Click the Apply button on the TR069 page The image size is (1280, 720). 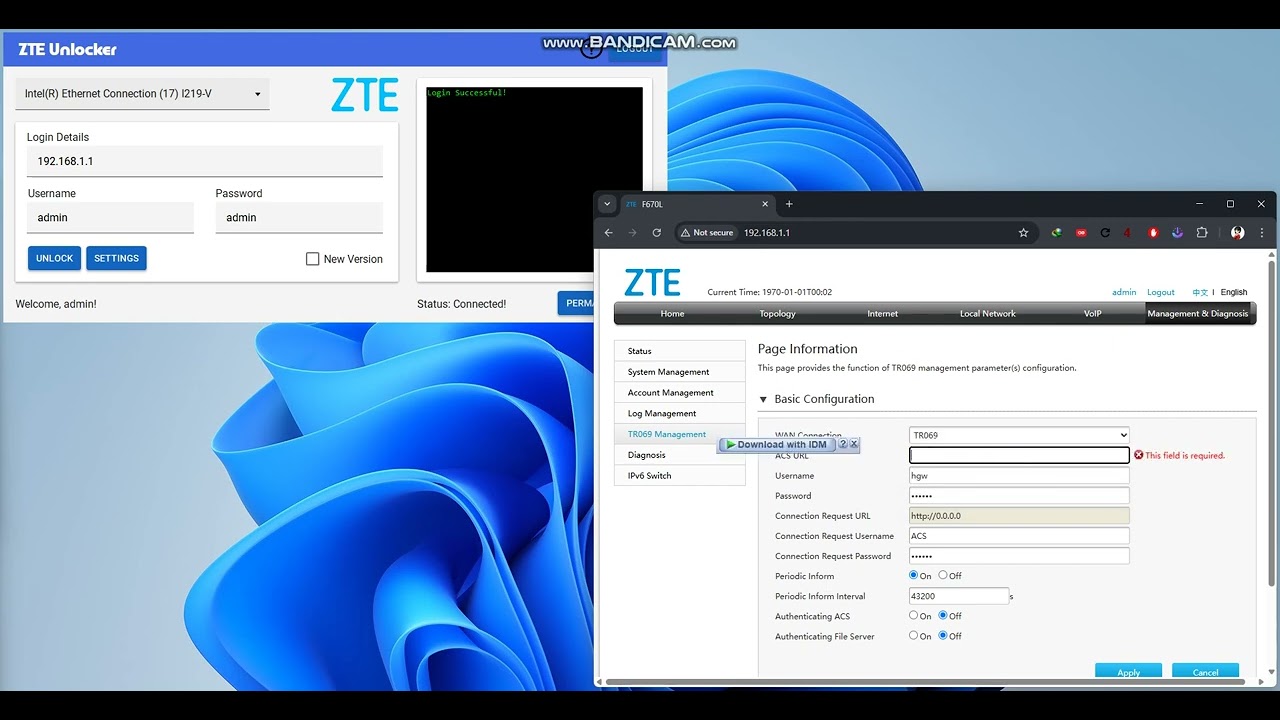pos(1128,672)
